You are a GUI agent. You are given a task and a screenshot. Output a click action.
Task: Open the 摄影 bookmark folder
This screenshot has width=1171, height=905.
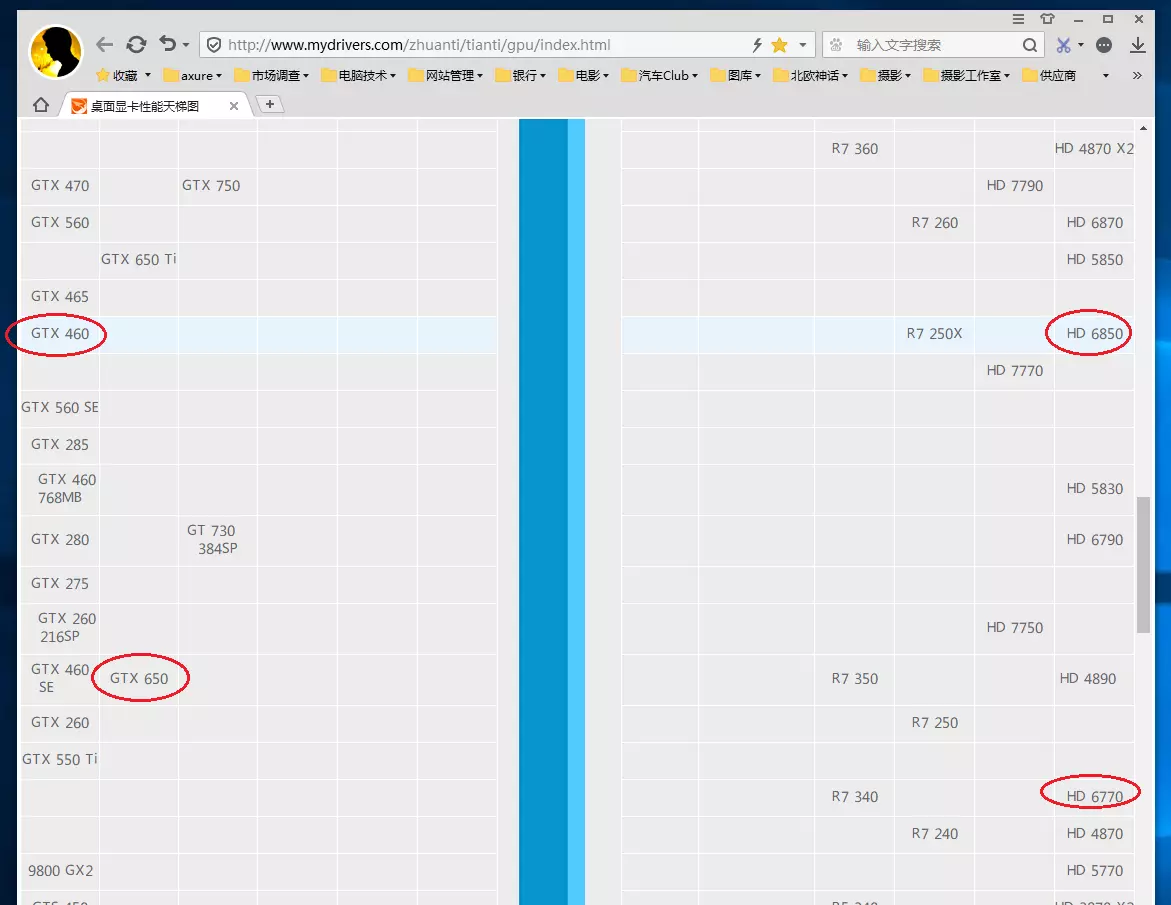click(885, 75)
